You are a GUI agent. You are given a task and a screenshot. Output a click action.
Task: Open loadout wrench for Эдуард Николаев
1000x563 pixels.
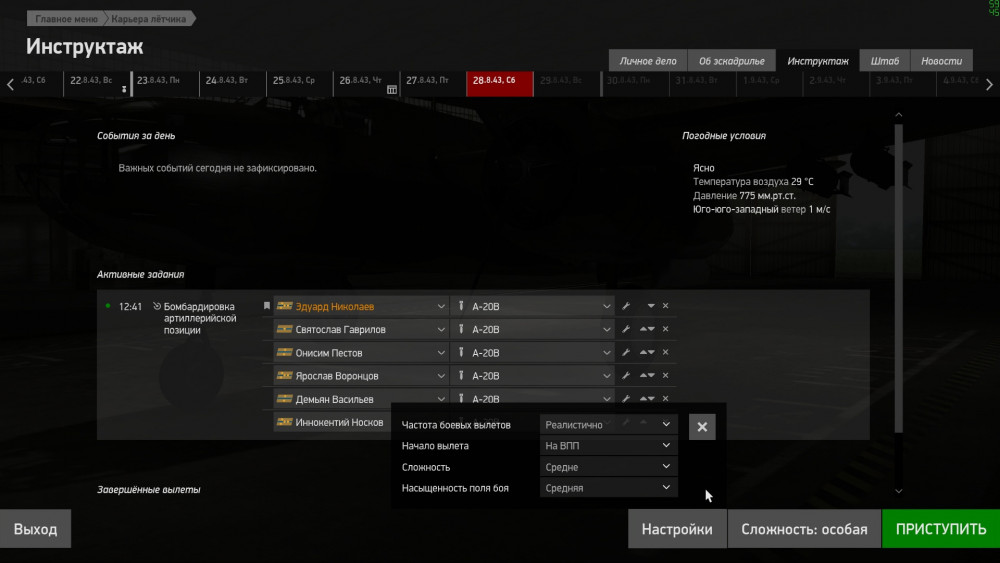(x=626, y=306)
